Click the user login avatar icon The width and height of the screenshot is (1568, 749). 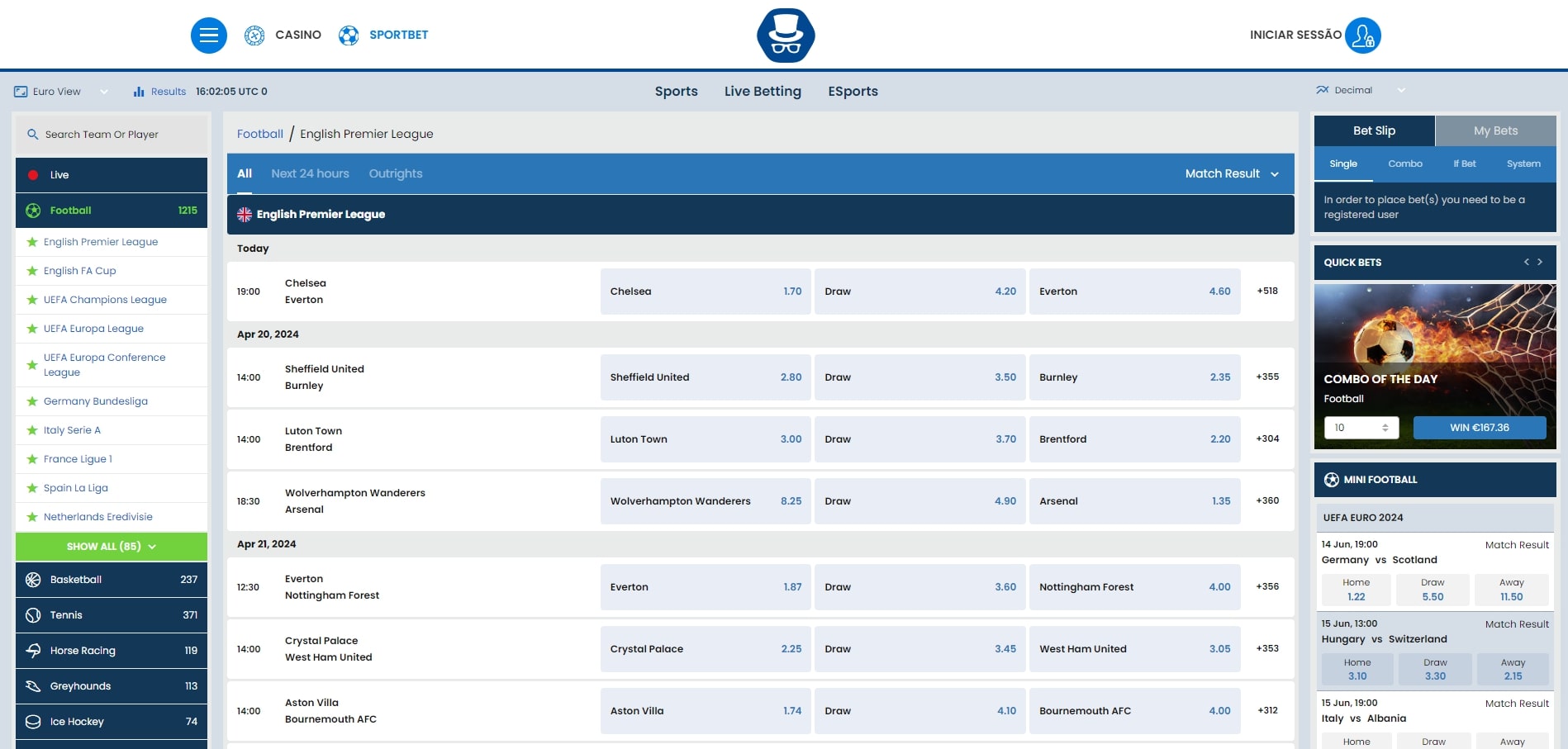click(1362, 36)
